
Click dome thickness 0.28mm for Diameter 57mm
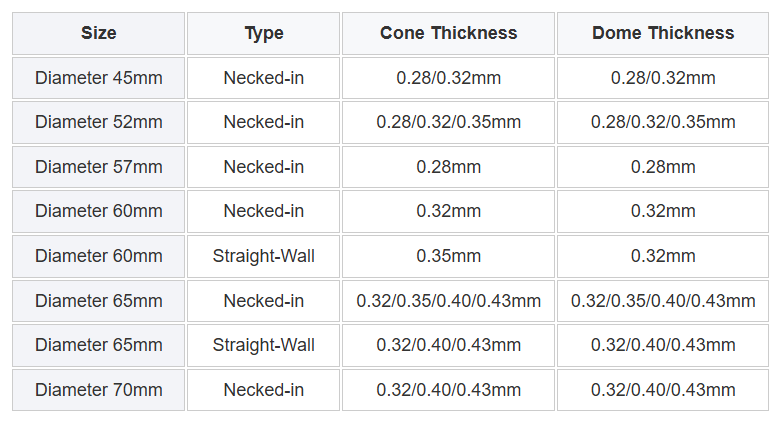(x=663, y=167)
